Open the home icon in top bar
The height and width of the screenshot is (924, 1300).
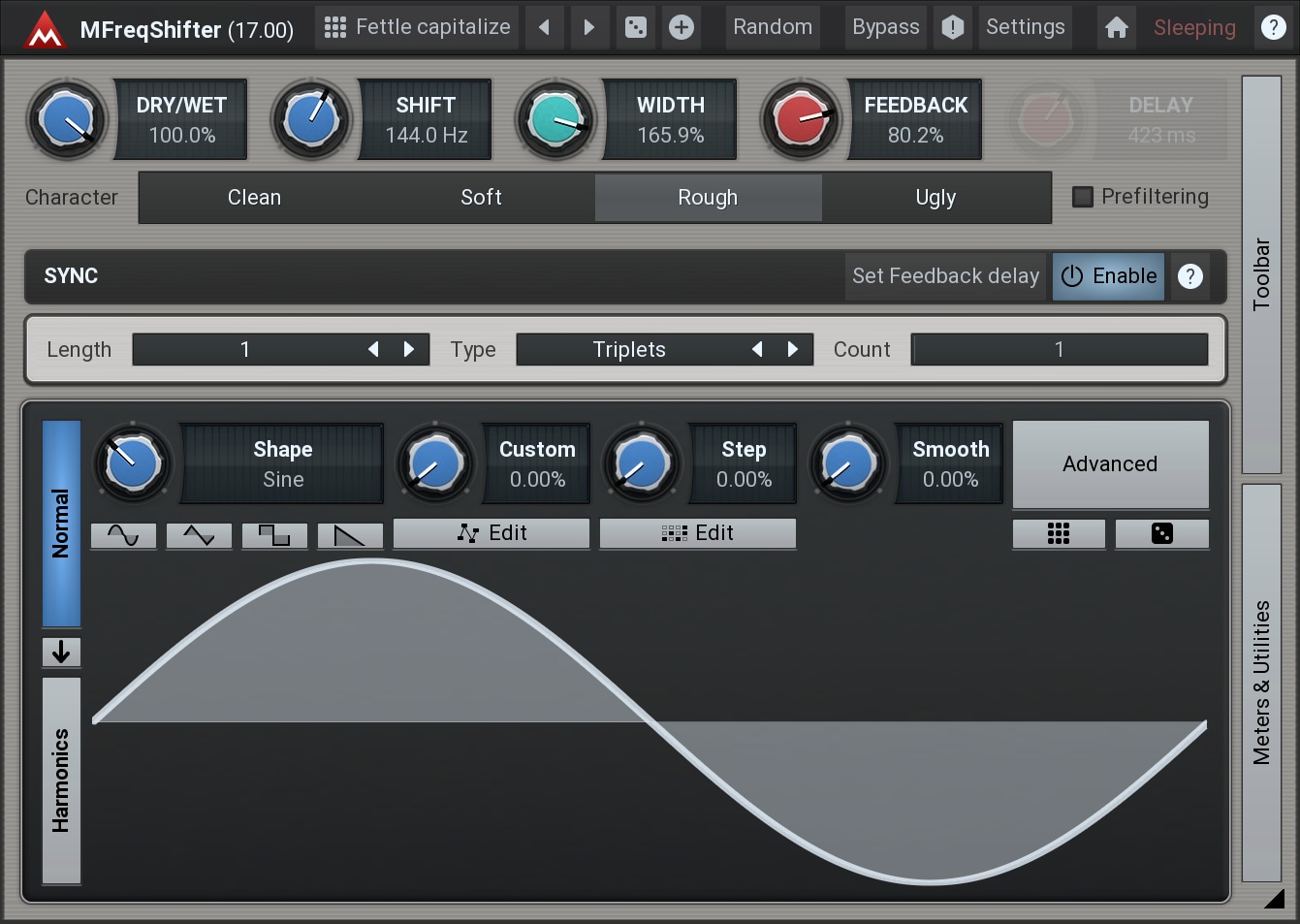[1117, 27]
